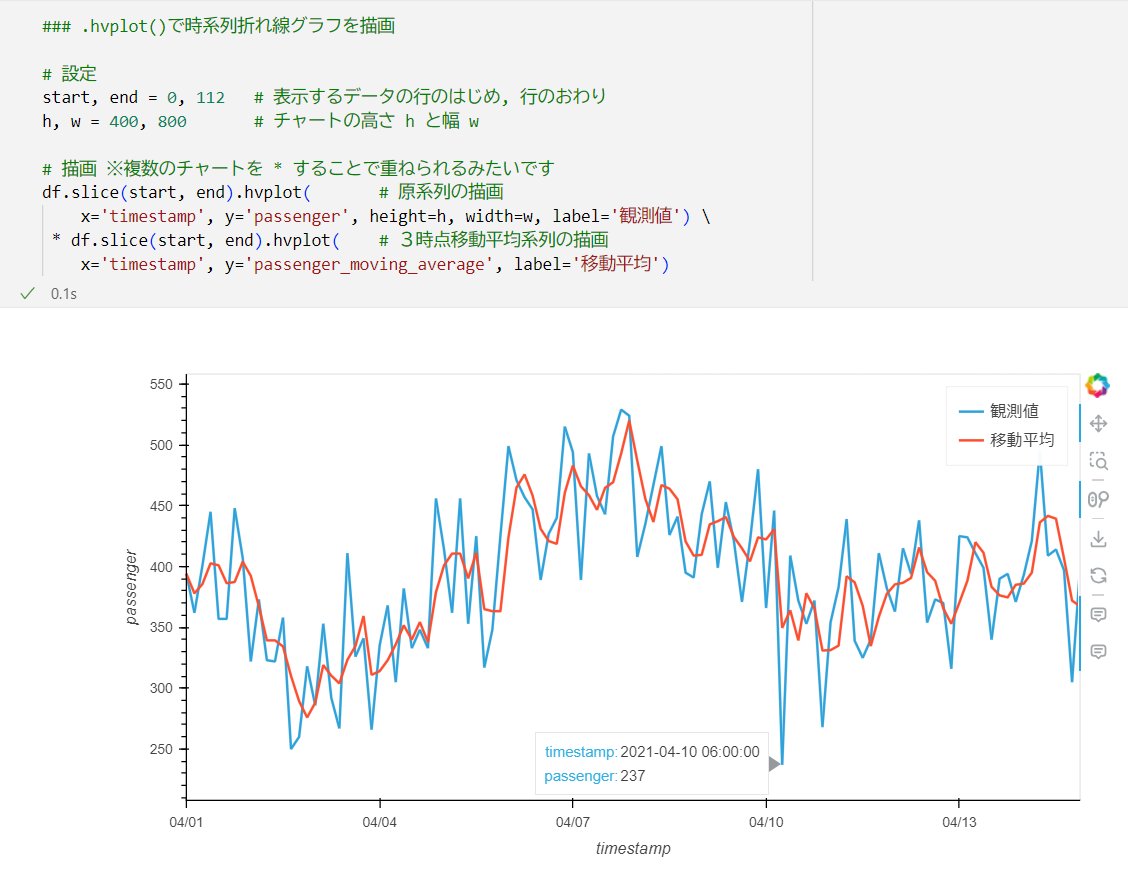Save the chart using the download icon

click(x=1097, y=537)
